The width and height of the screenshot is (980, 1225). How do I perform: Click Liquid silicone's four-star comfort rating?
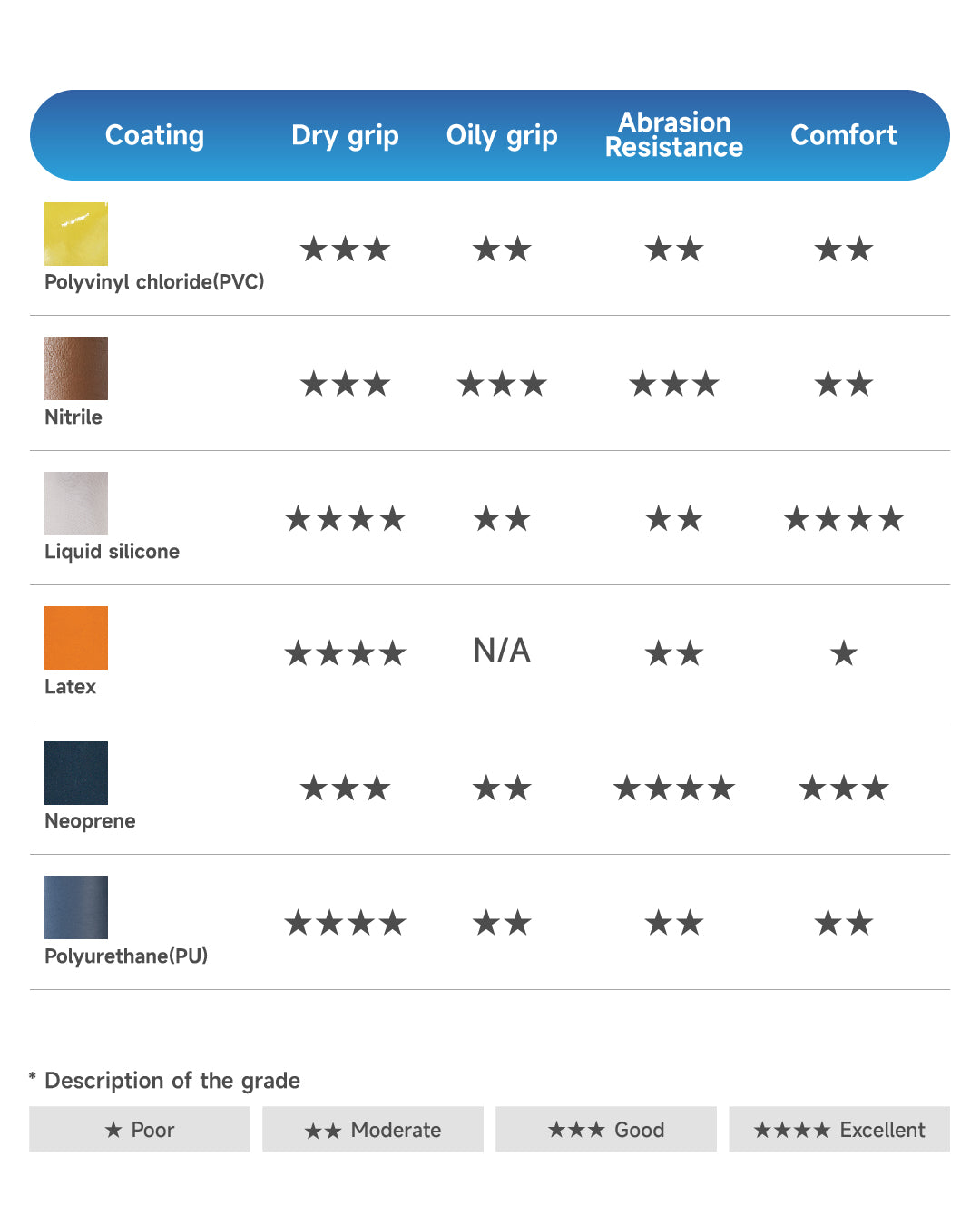(844, 519)
